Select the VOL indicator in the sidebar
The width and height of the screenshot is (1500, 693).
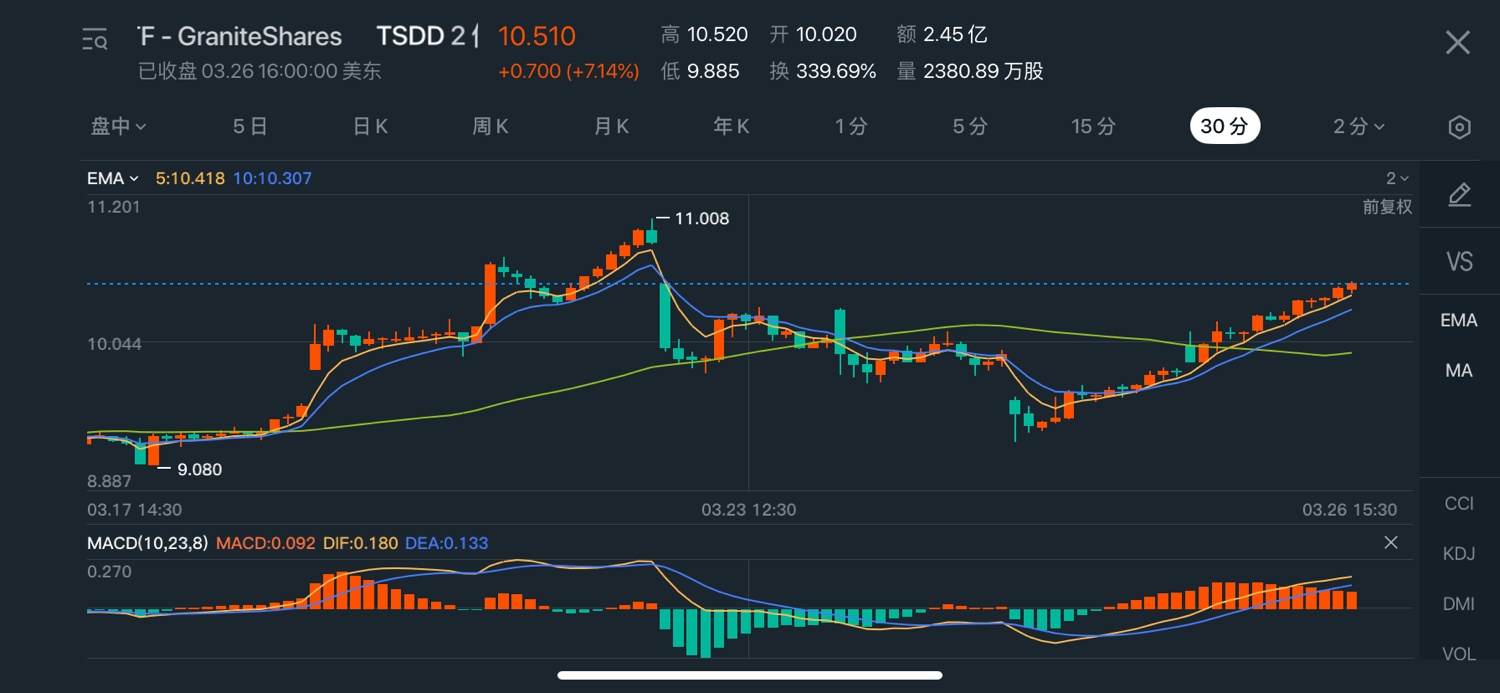pyautogui.click(x=1459, y=654)
